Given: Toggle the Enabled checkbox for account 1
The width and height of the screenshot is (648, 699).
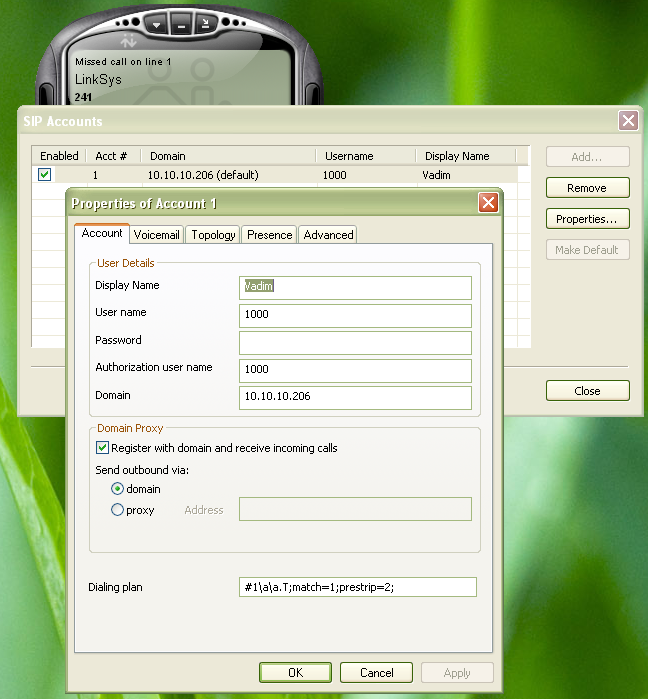Looking at the screenshot, I should (x=45, y=174).
